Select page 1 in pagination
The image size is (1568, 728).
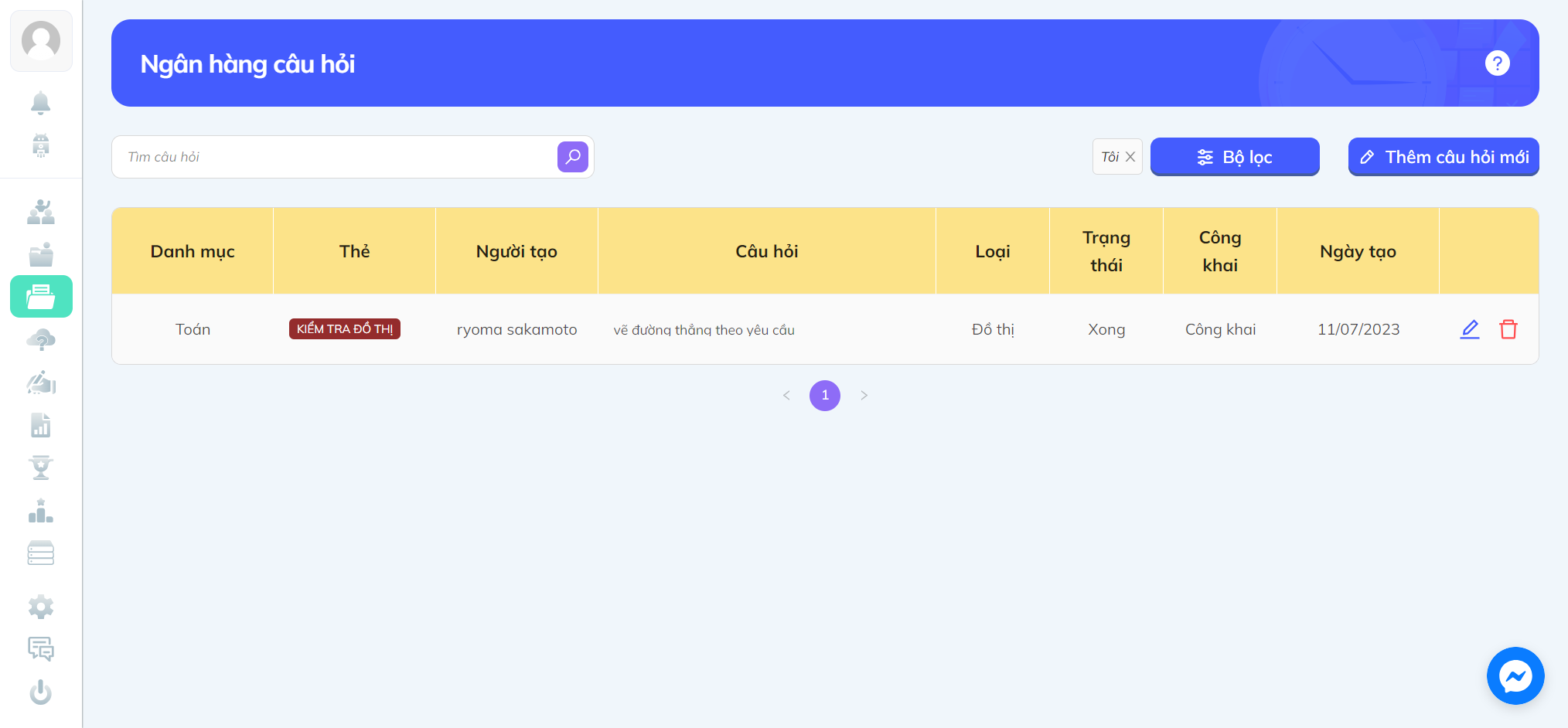[825, 396]
